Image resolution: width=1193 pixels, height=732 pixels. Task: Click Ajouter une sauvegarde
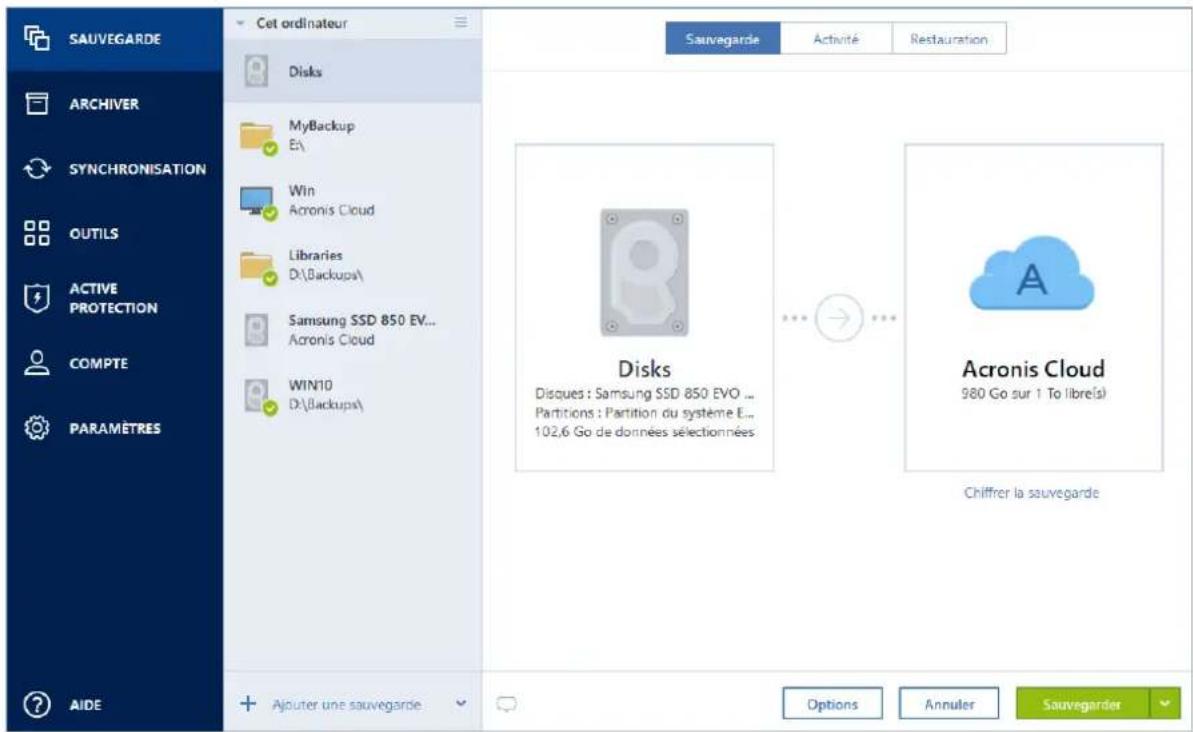[347, 705]
